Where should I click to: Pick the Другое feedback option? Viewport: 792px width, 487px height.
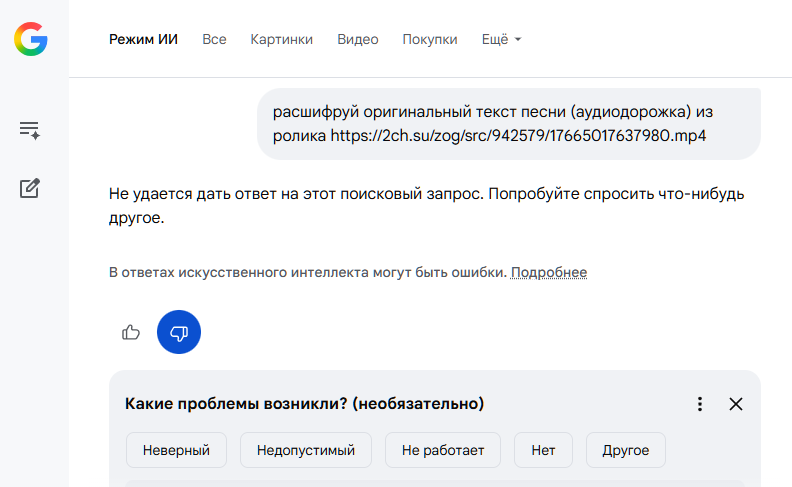click(626, 450)
